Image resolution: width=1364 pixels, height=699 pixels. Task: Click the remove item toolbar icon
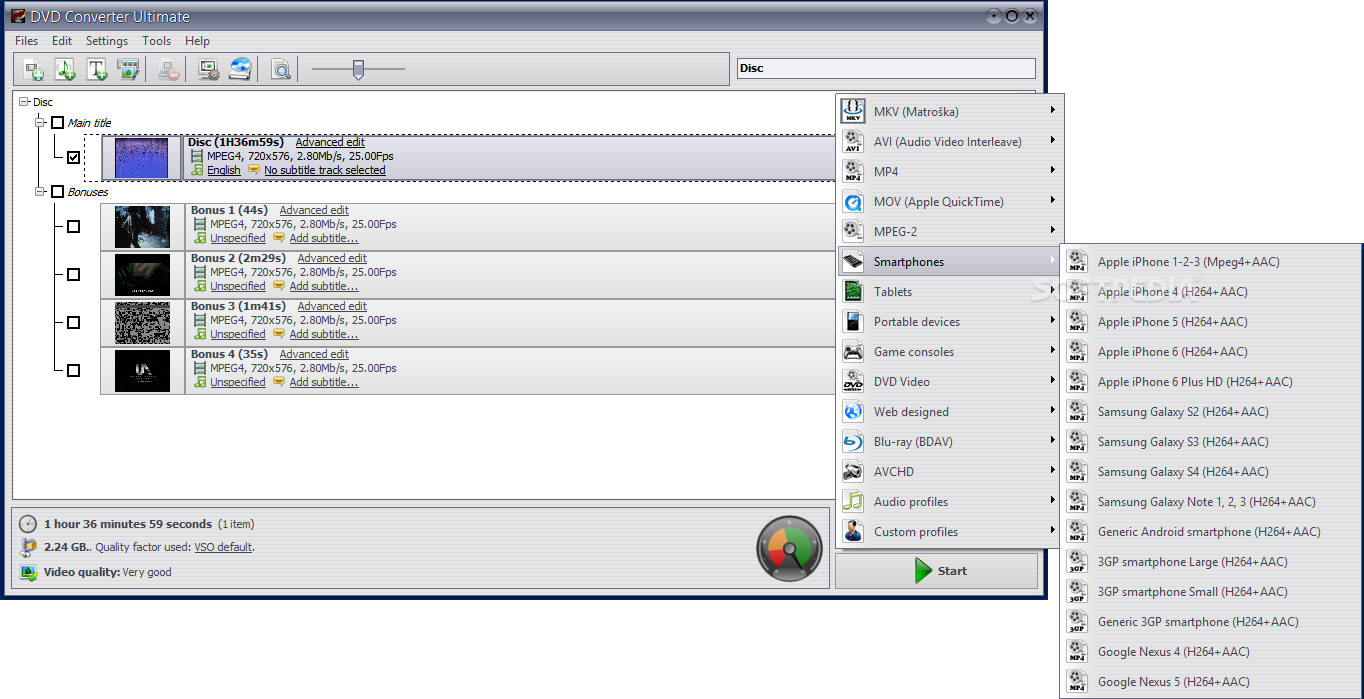pyautogui.click(x=168, y=69)
